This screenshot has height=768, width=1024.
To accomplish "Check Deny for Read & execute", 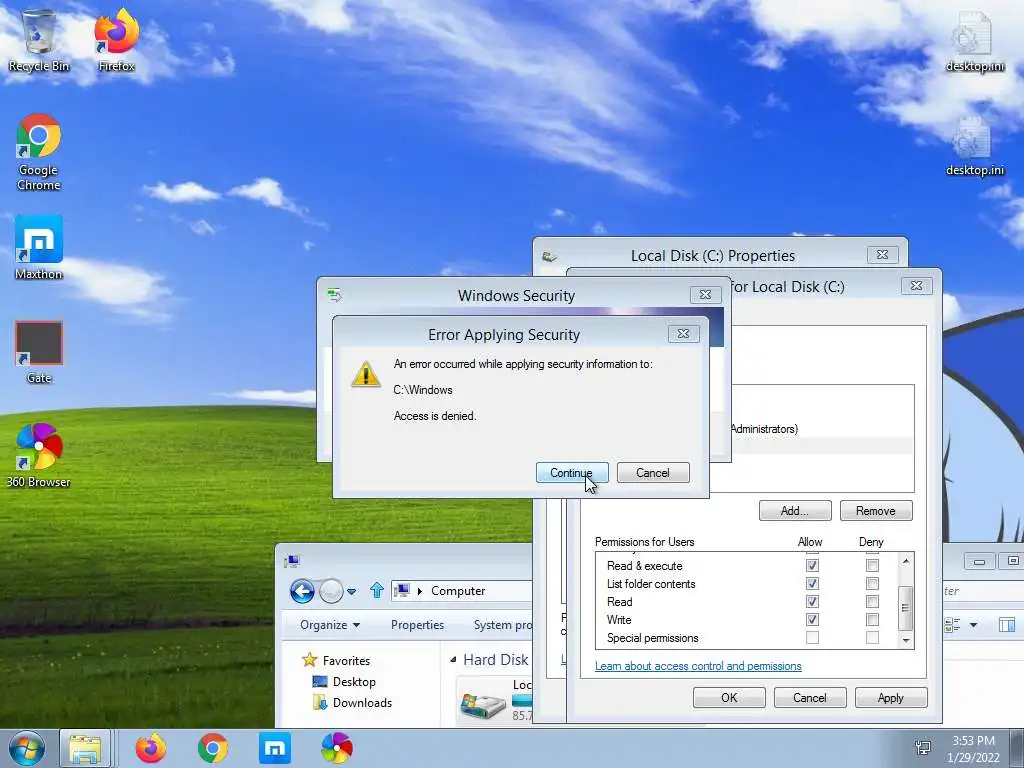I will point(872,566).
